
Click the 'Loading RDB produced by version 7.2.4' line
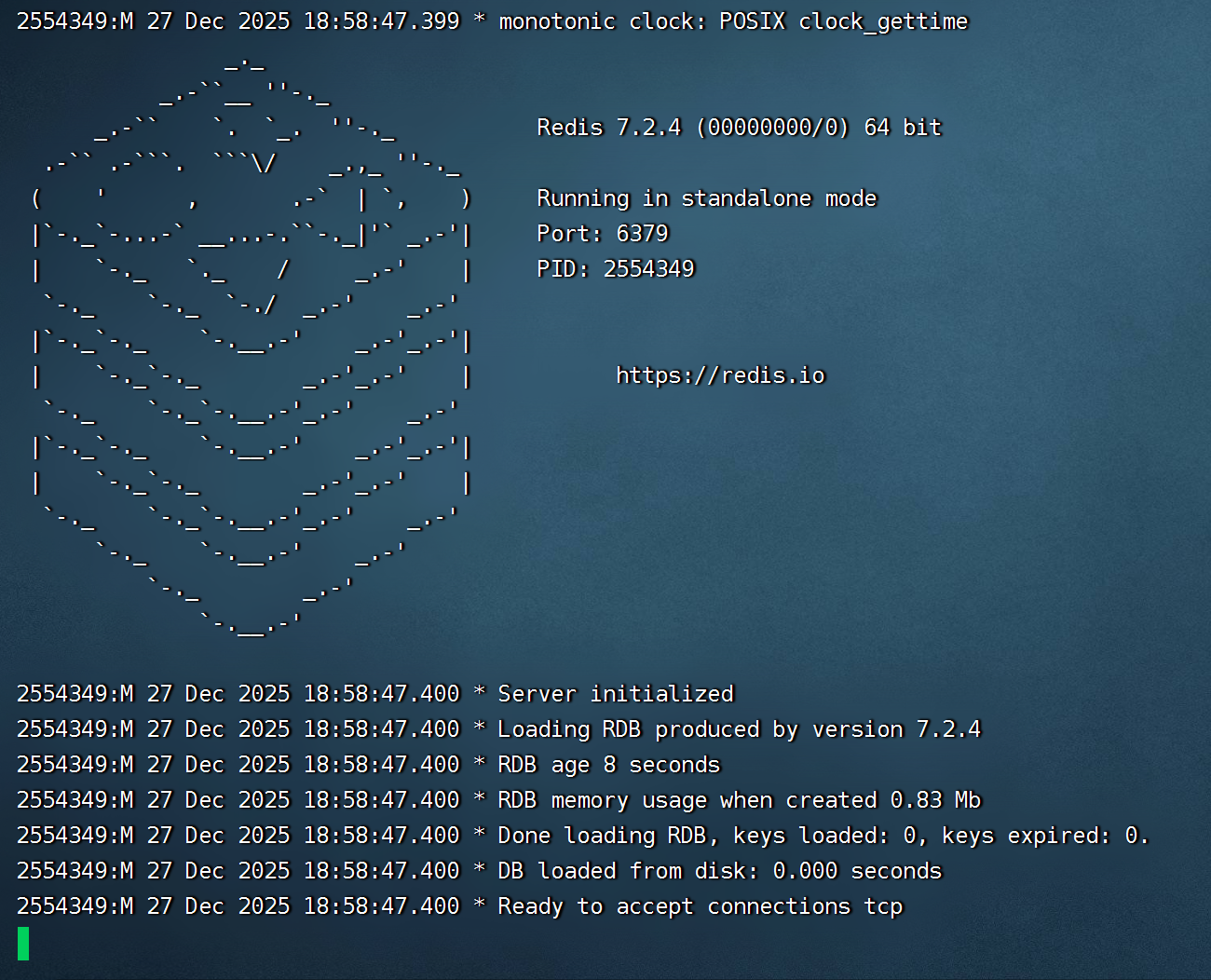click(x=498, y=729)
